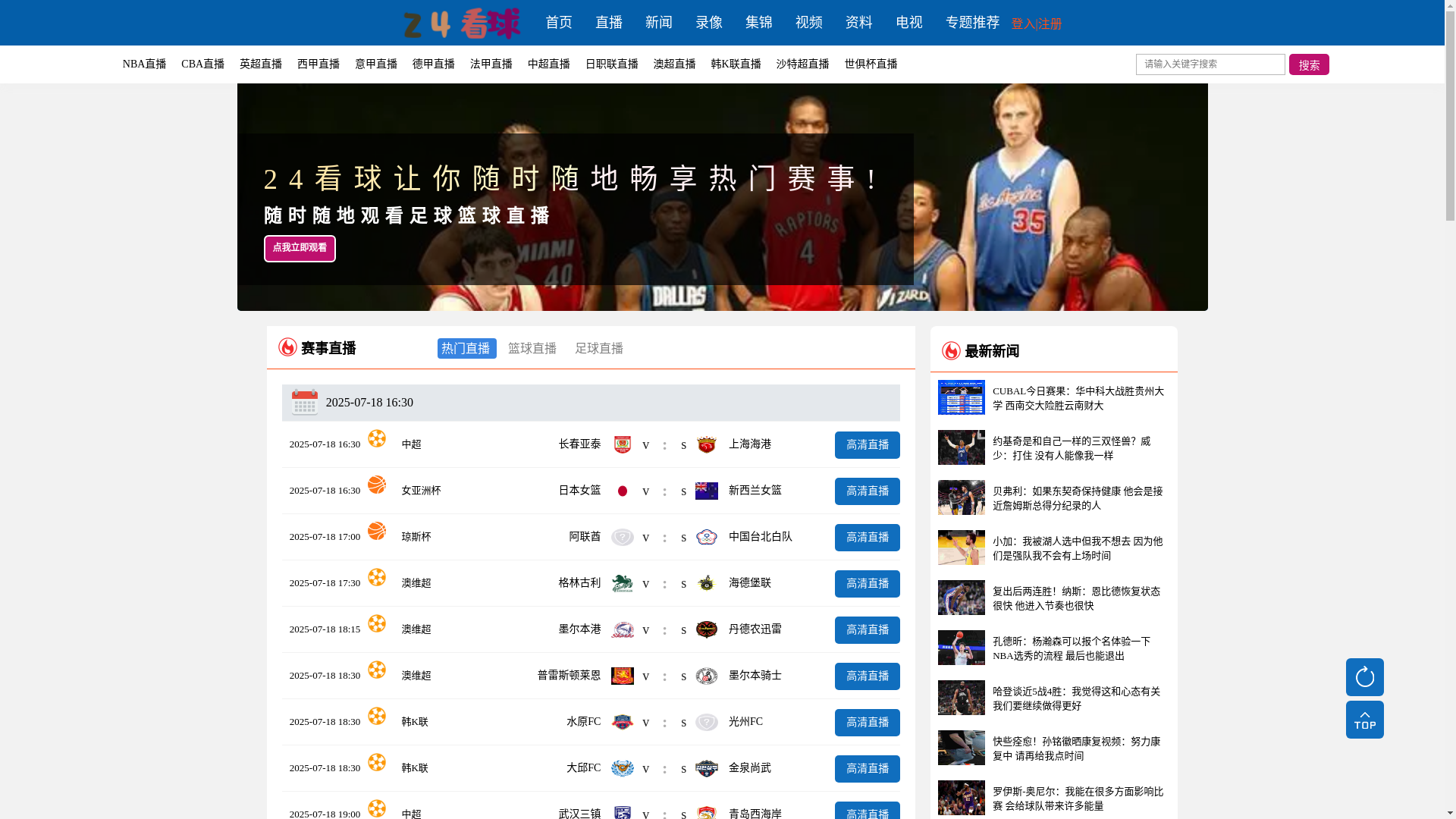
Task: Click the 墨尔本港 team logo
Action: 623,629
